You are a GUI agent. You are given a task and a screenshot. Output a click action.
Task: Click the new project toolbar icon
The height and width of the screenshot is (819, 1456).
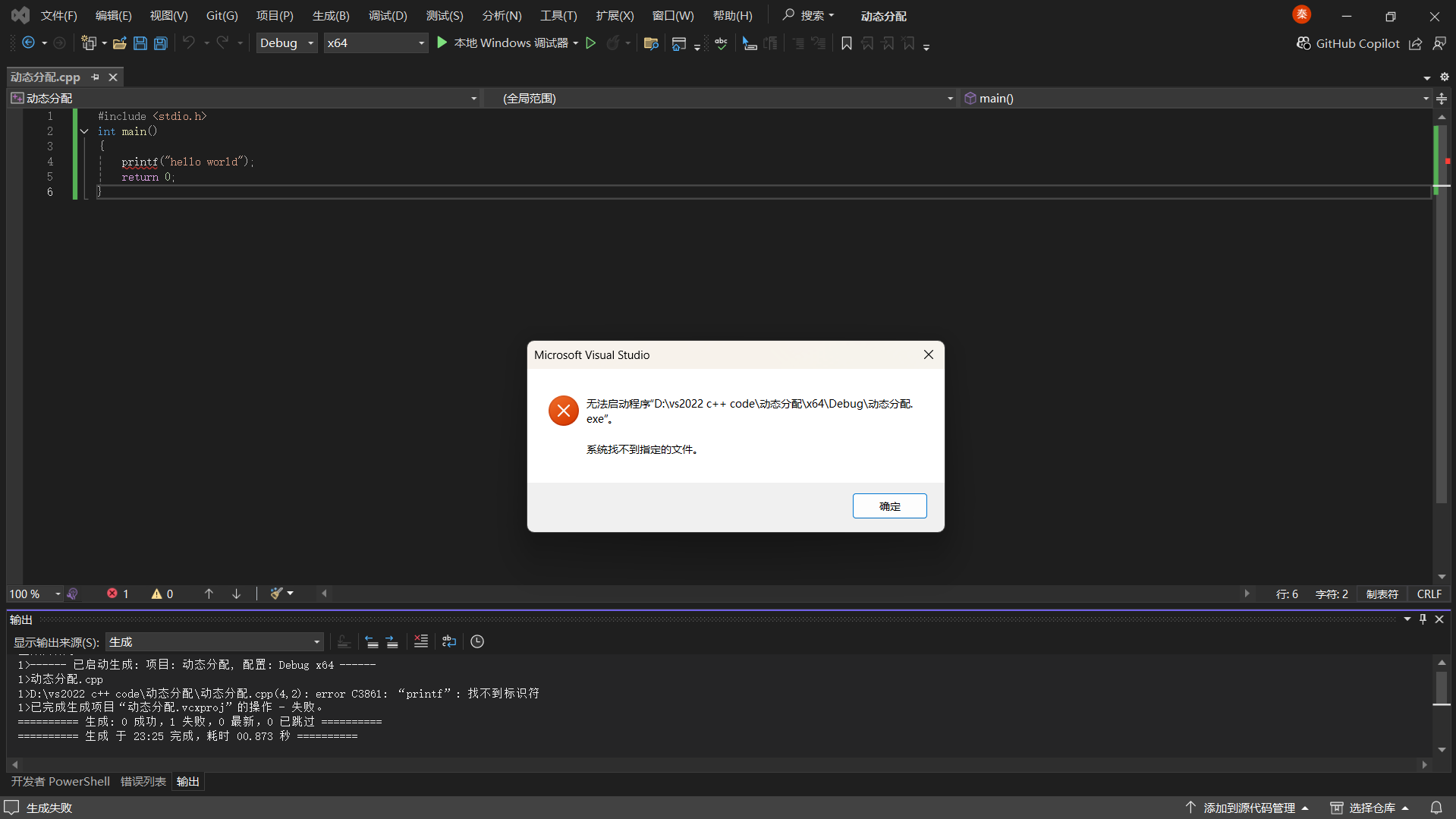pyautogui.click(x=89, y=43)
